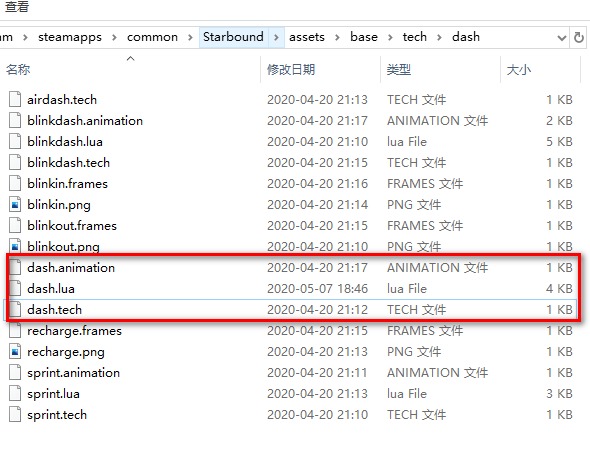590x459 pixels.
Task: Click the sprint.animation file icon
Action: click(15, 373)
